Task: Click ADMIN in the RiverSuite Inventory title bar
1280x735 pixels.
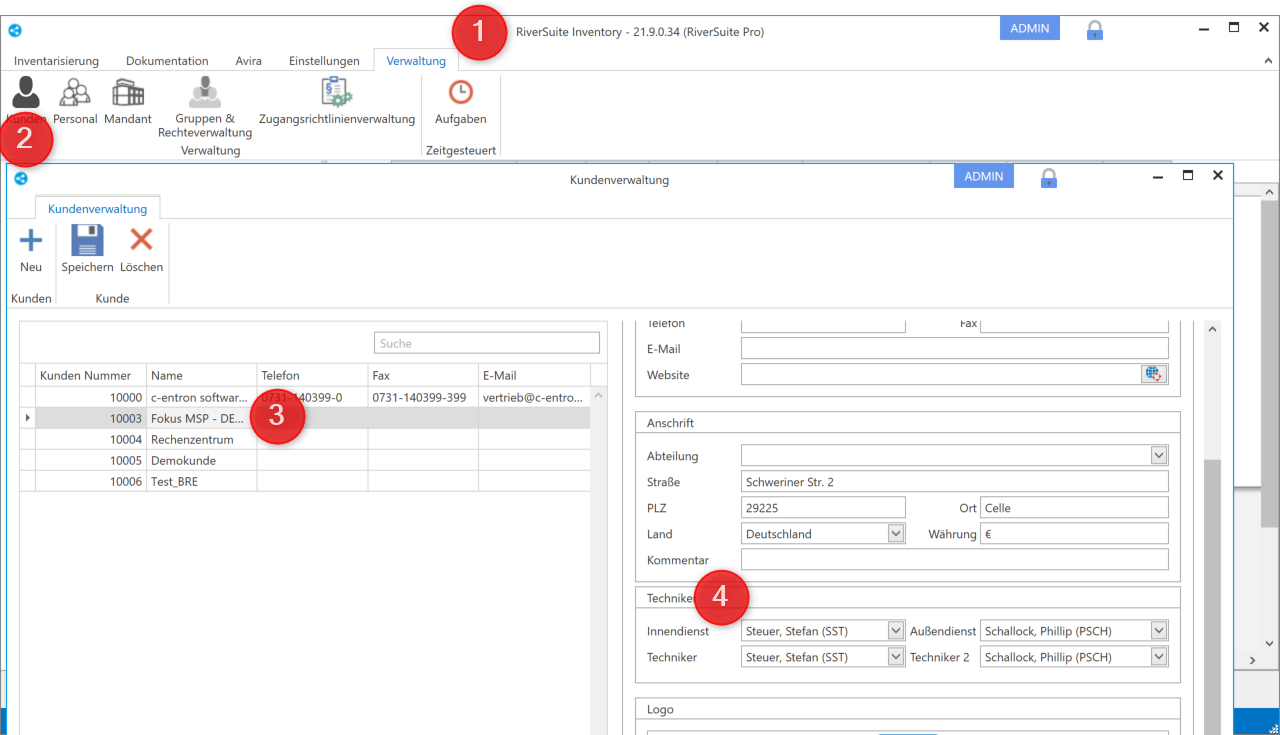Action: [x=1030, y=28]
